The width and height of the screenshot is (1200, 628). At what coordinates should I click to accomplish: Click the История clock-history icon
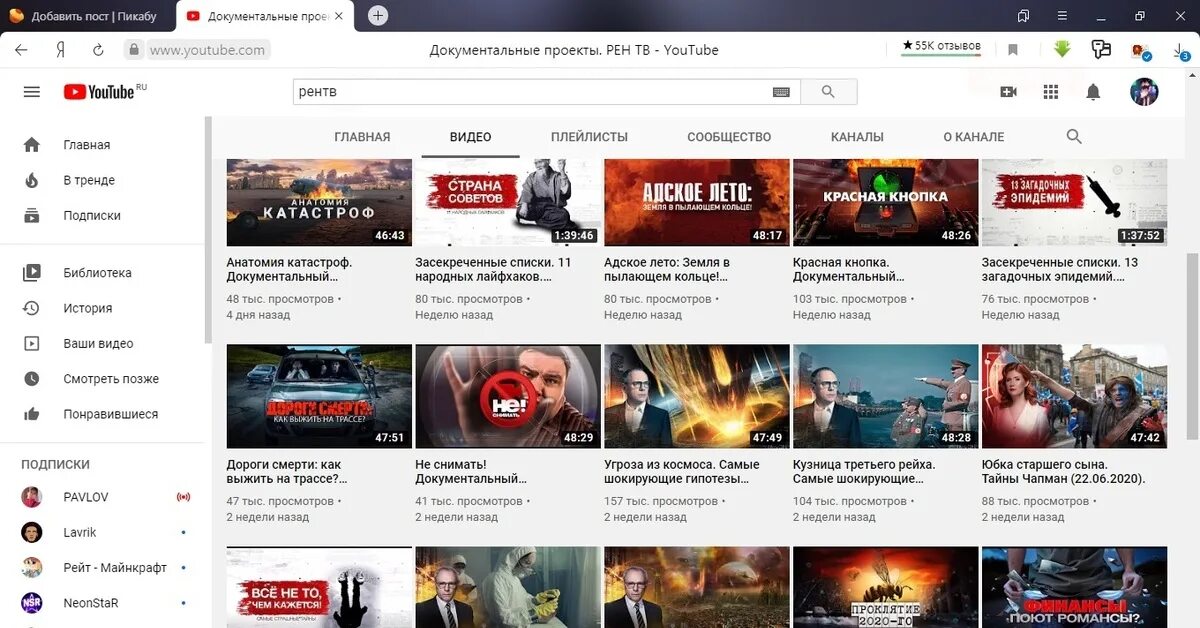pyautogui.click(x=32, y=308)
